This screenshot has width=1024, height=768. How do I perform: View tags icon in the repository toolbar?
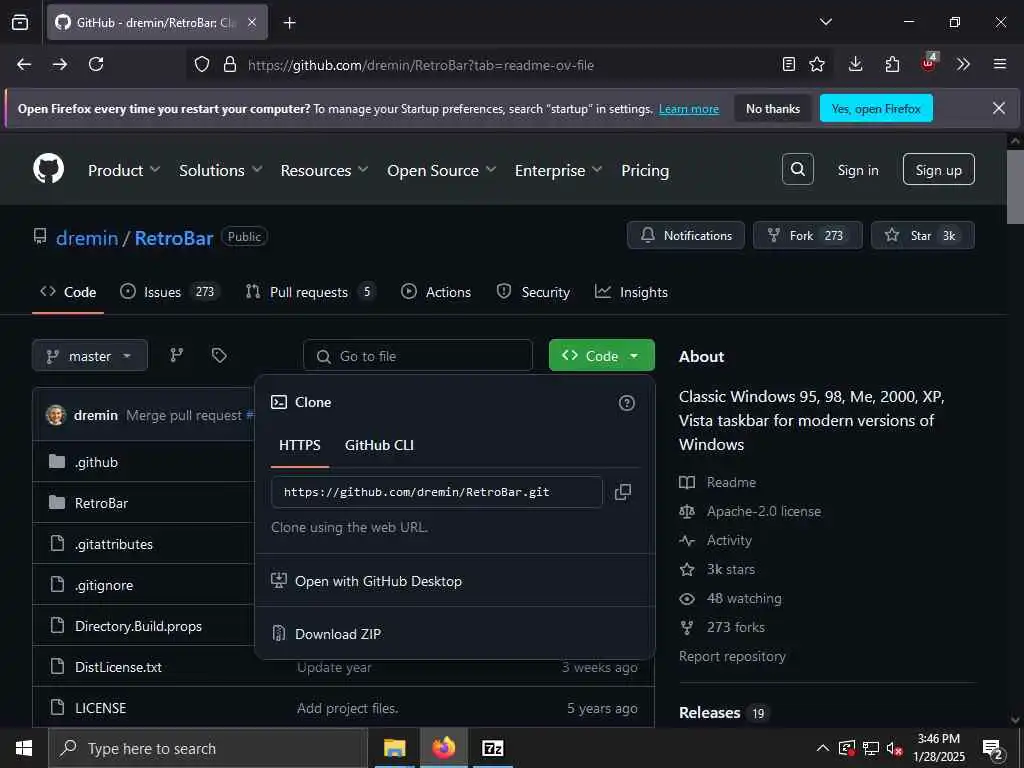pyautogui.click(x=219, y=355)
